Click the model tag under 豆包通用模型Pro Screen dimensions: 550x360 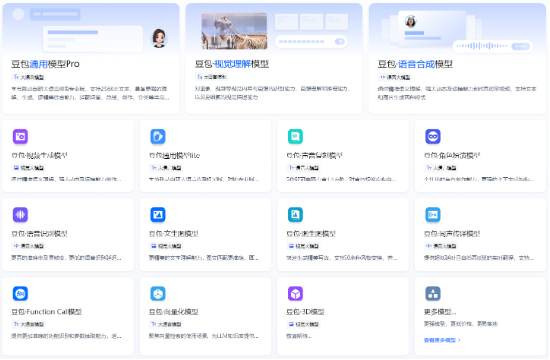(28, 77)
